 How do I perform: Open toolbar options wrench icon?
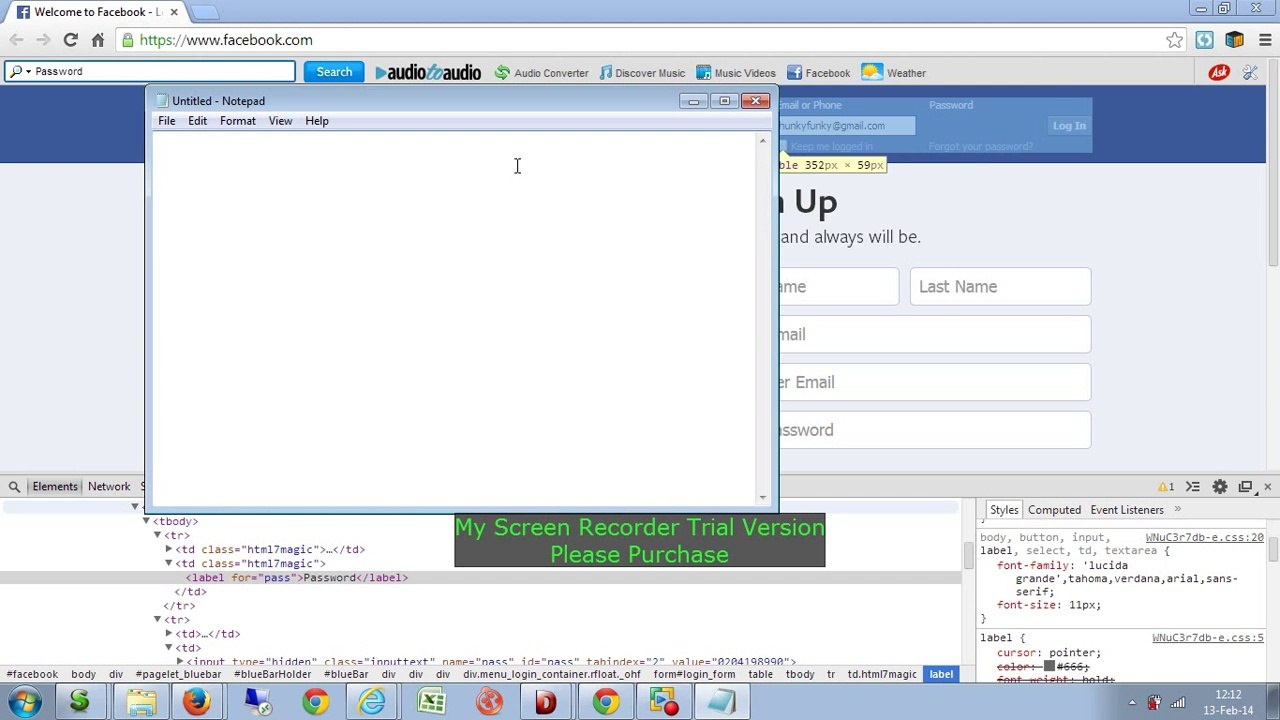[1250, 72]
